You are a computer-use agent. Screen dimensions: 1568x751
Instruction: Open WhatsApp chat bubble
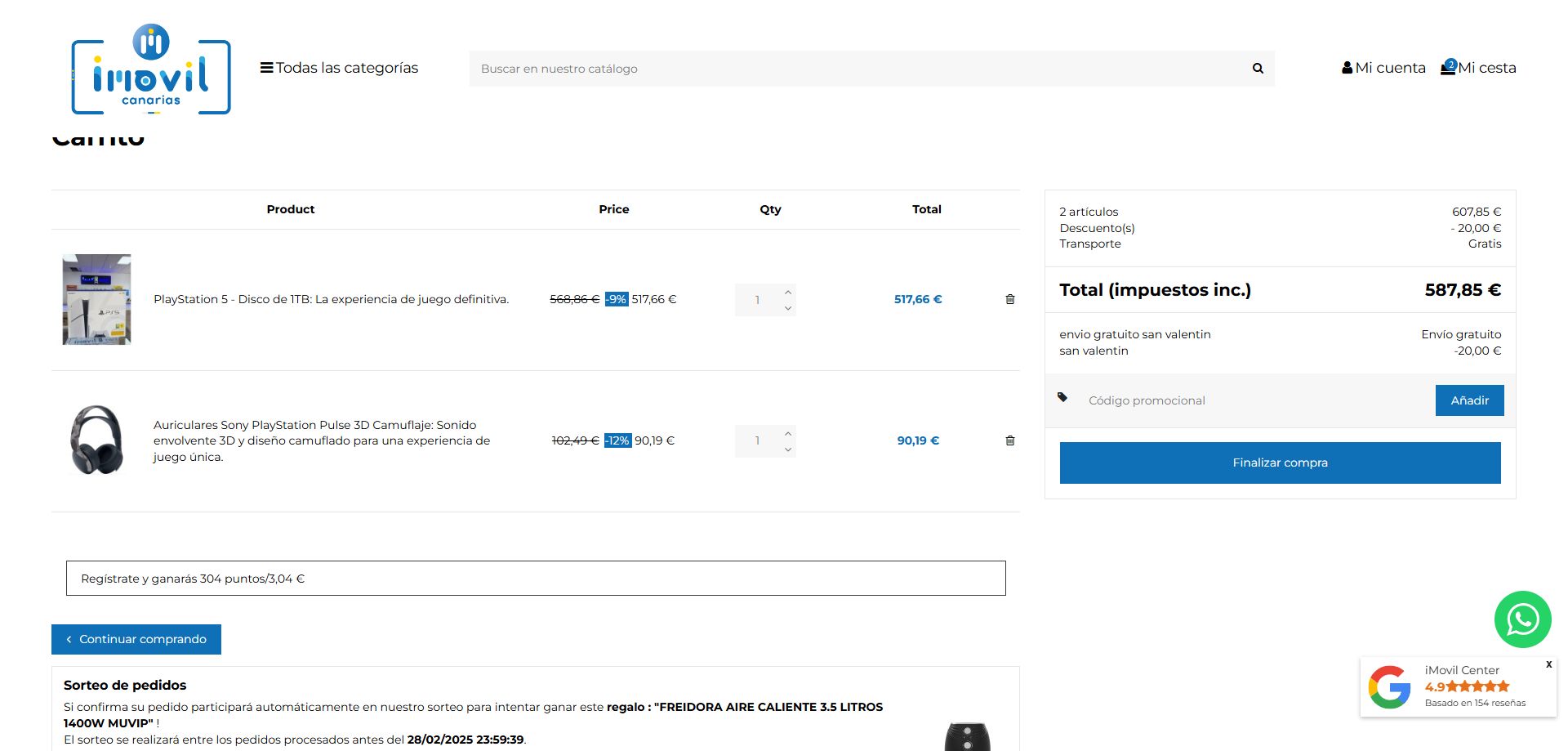(1522, 619)
